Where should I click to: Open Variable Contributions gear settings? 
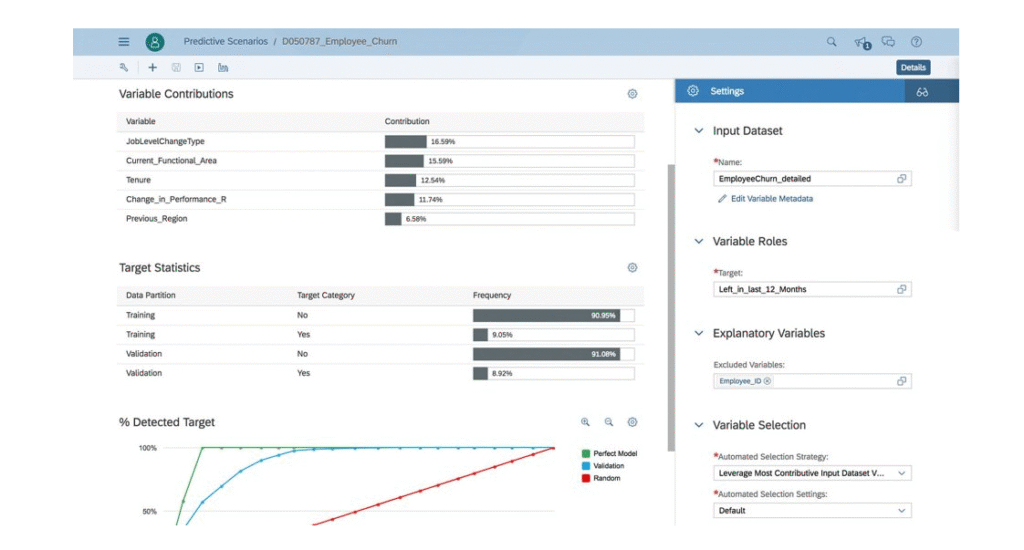pos(632,94)
